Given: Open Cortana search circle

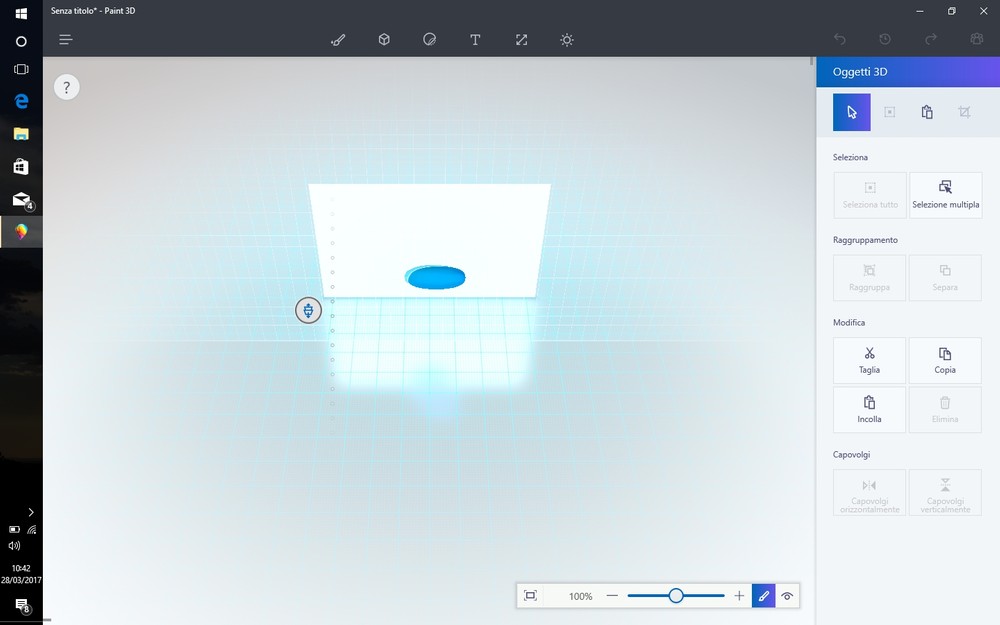Looking at the screenshot, I should click(21, 41).
